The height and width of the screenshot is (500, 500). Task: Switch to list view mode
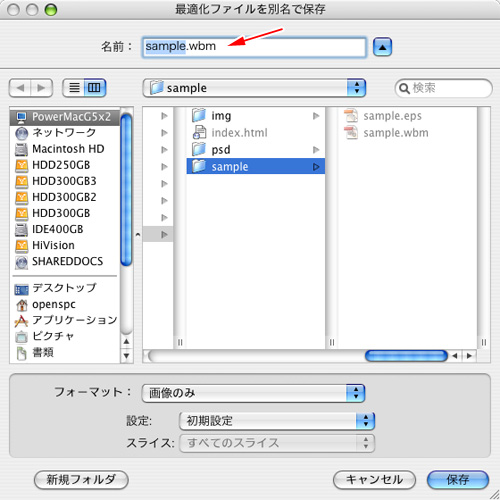[74, 88]
